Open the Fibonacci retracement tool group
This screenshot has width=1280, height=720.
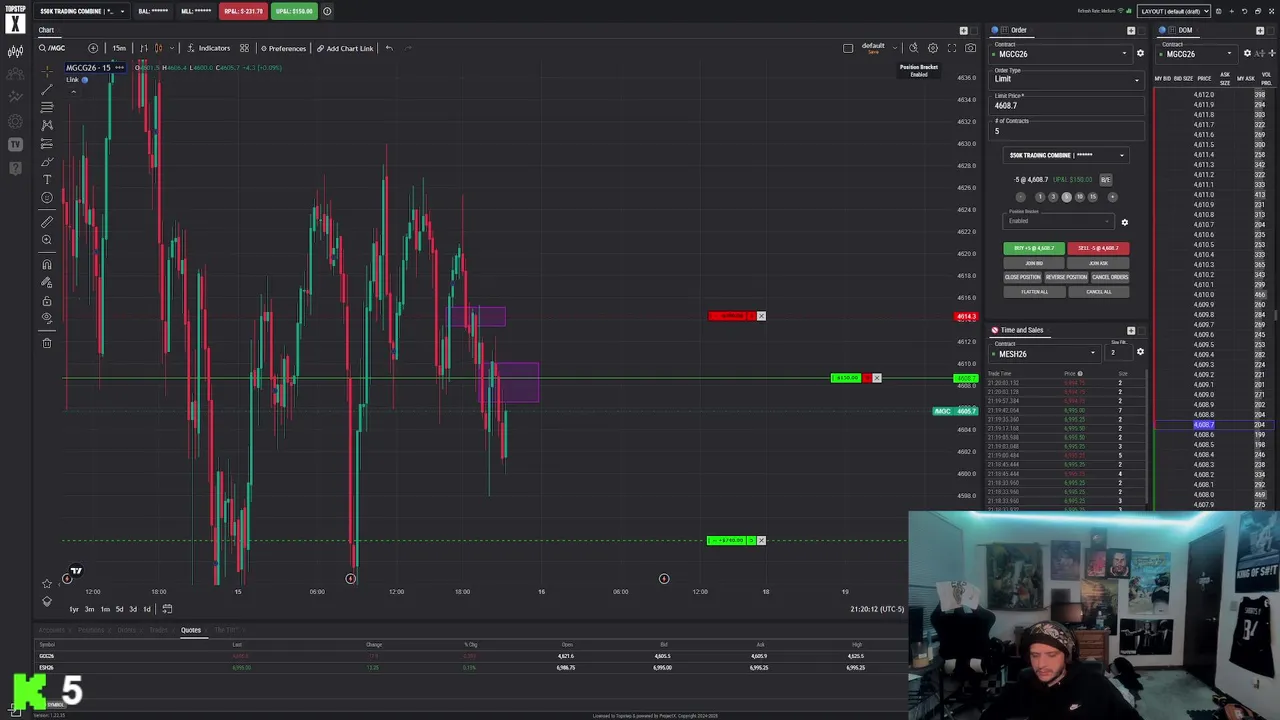tap(46, 107)
